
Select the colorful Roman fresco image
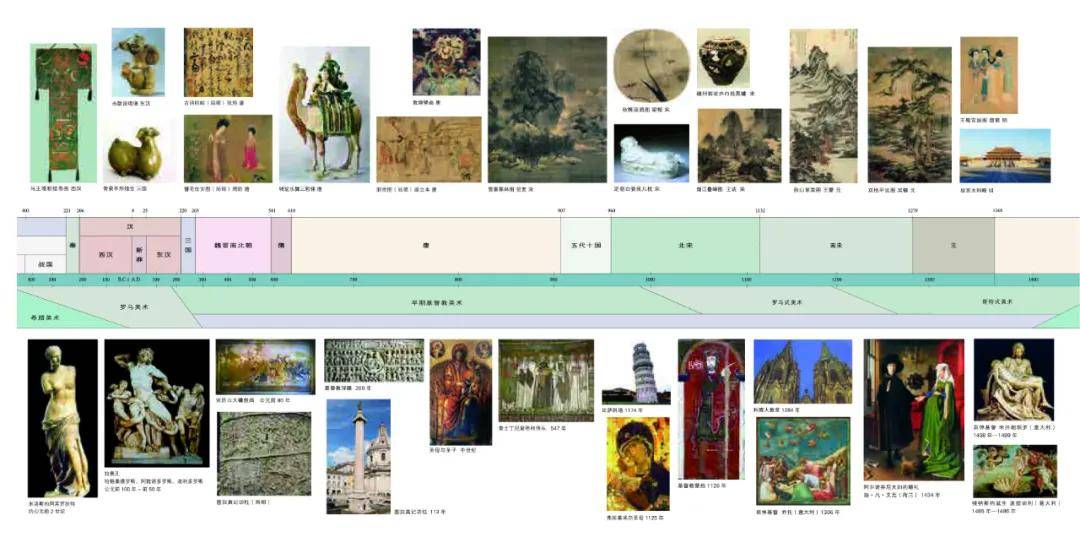(x=265, y=366)
